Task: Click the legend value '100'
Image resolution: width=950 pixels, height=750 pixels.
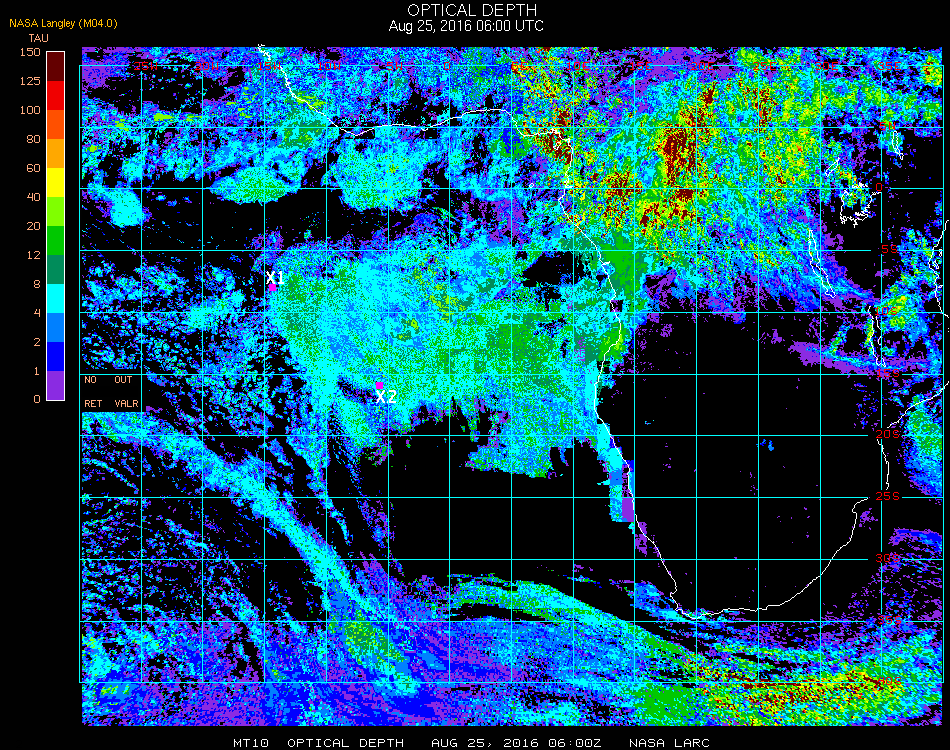Action: 30,110
